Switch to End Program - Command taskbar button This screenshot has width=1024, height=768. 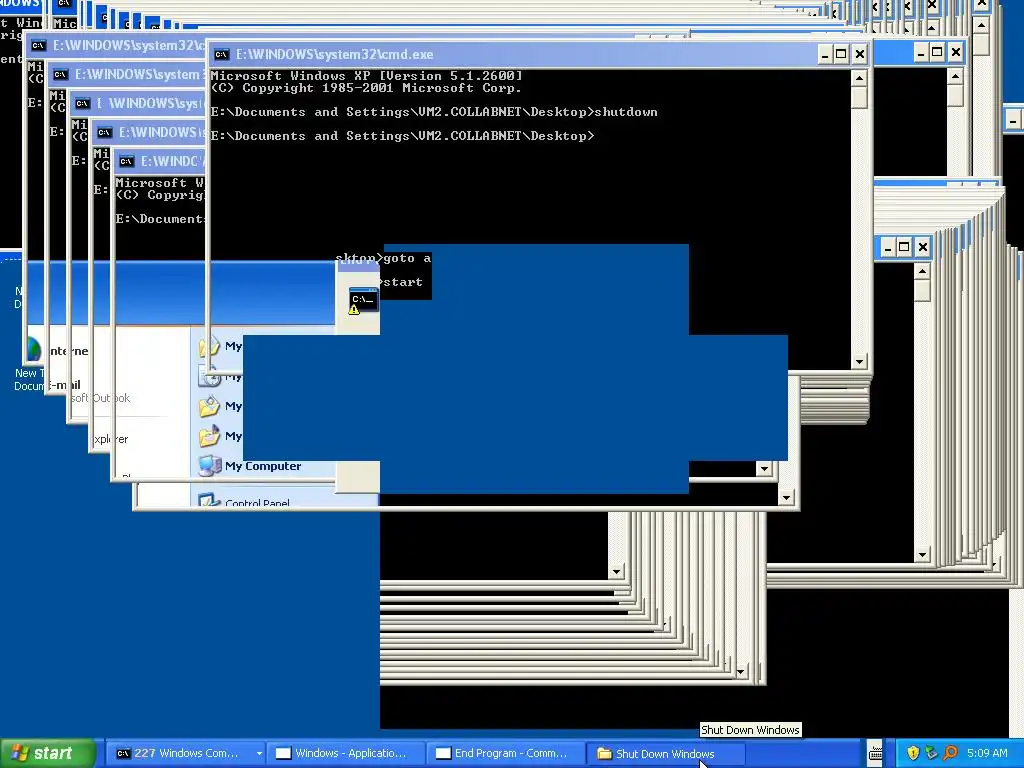[x=507, y=753]
